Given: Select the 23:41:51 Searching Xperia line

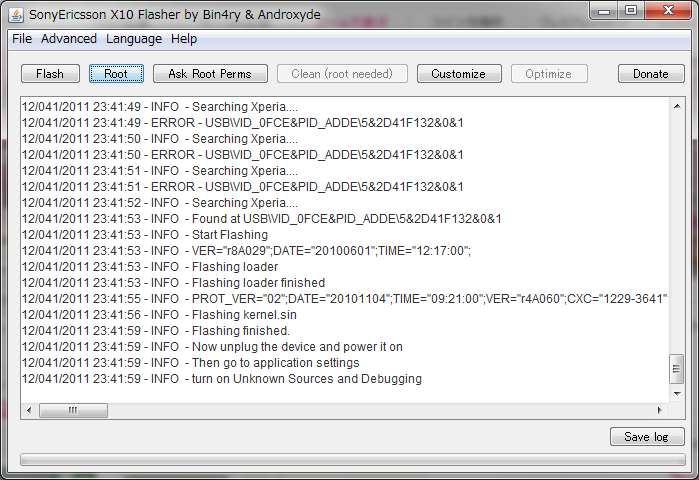Looking at the screenshot, I should click(x=160, y=171).
